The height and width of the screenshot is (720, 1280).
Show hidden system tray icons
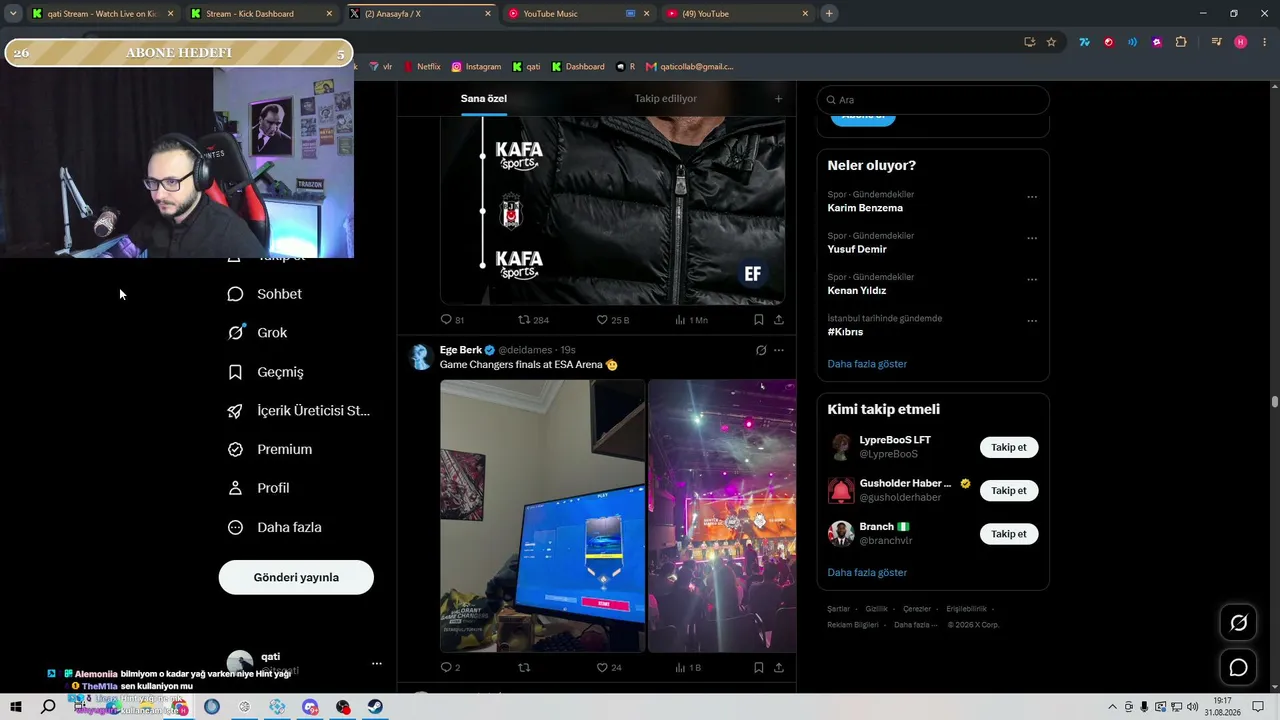[1112, 707]
